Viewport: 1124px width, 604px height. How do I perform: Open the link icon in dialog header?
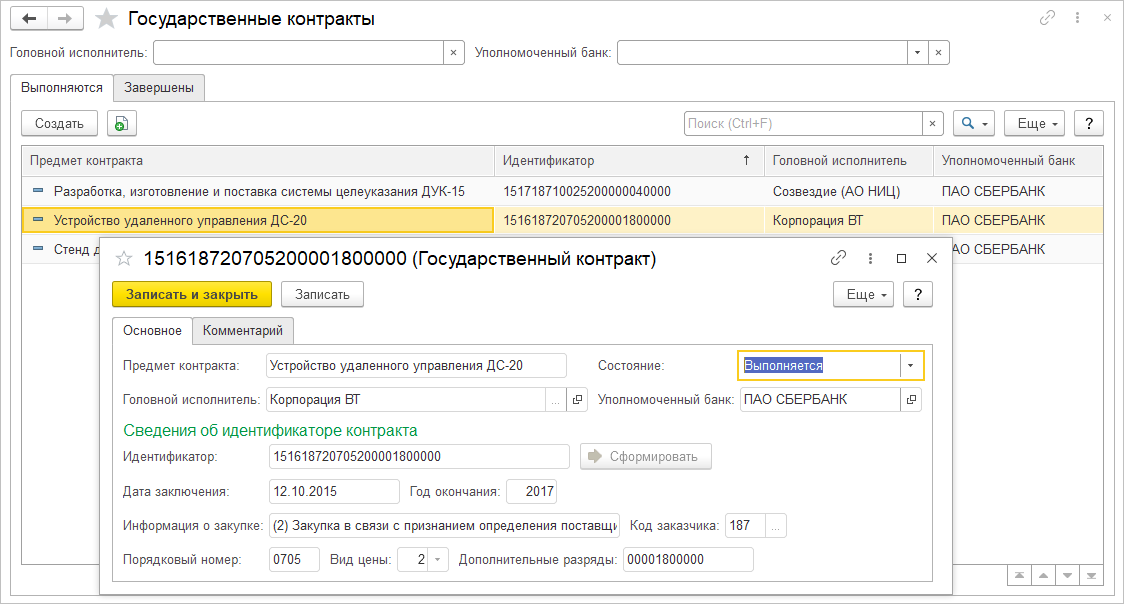839,258
